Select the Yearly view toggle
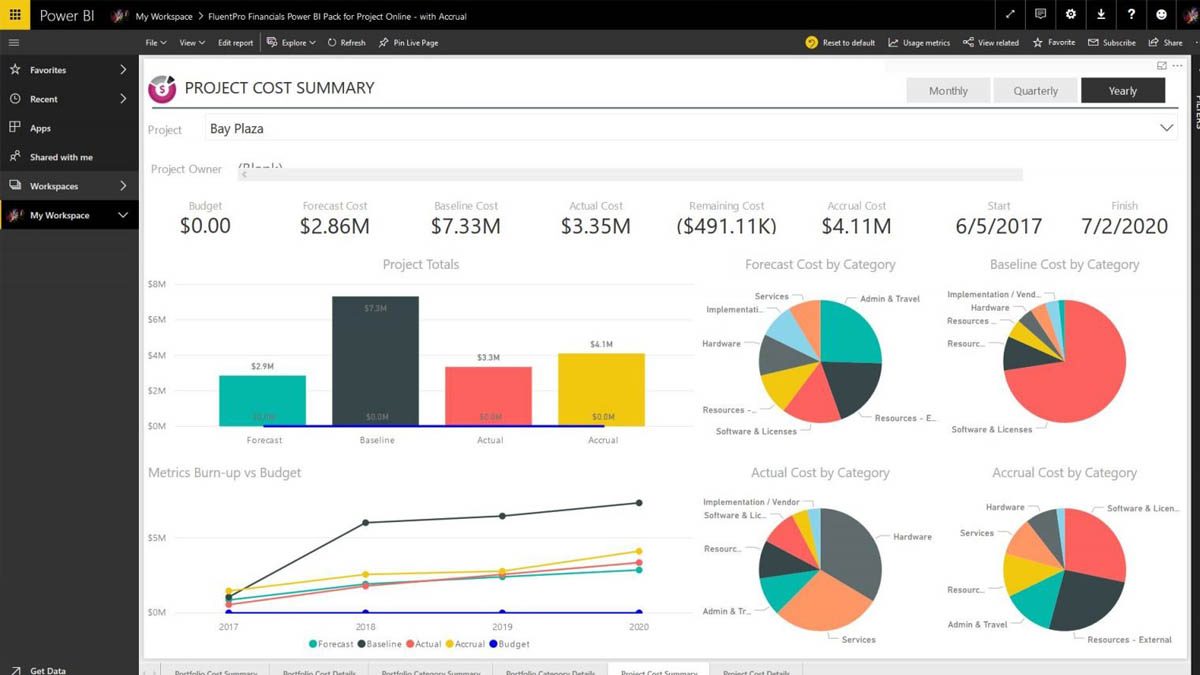The width and height of the screenshot is (1200, 675). pos(1122,90)
